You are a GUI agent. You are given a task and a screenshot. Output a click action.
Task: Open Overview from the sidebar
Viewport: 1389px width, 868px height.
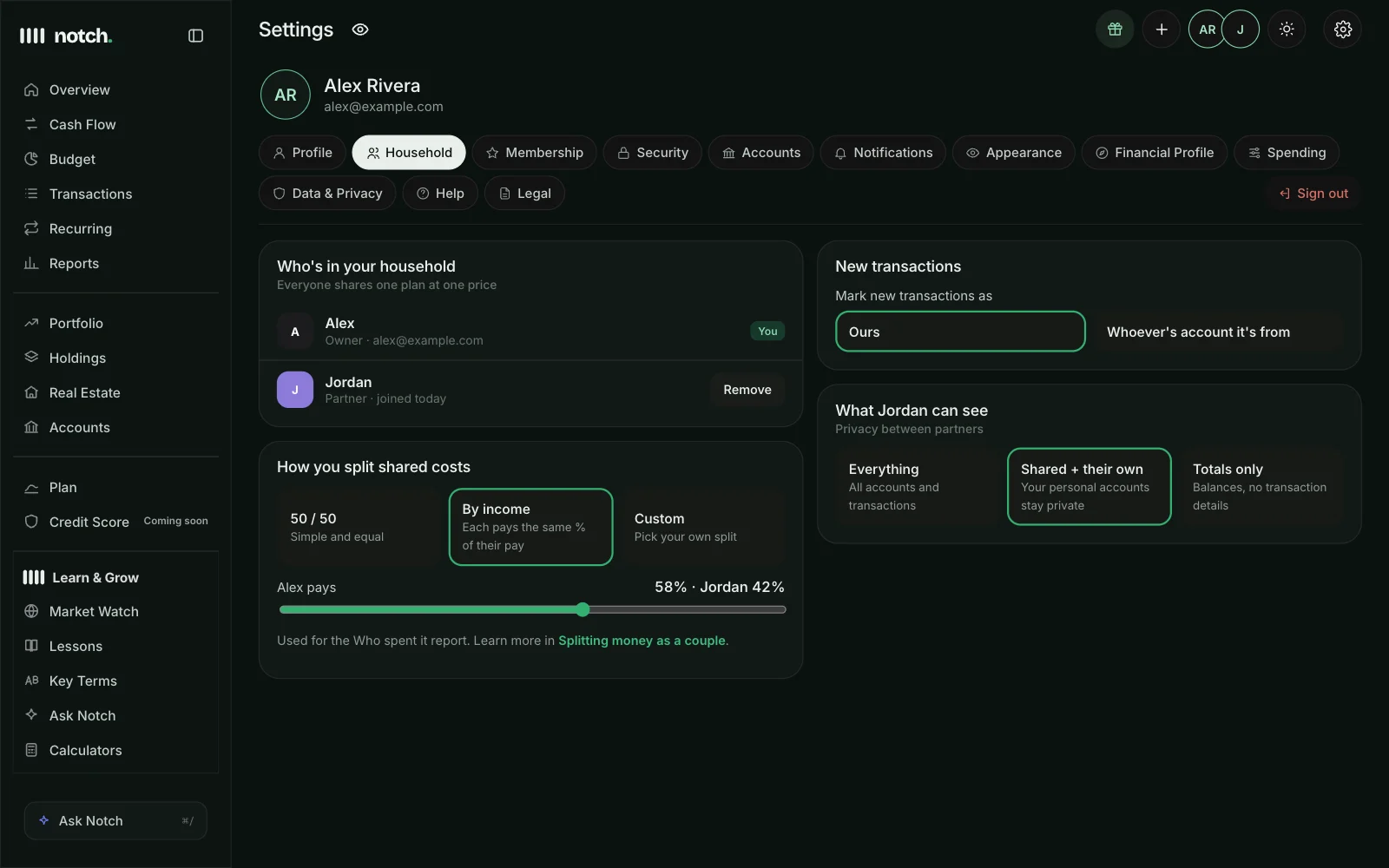click(x=116, y=89)
